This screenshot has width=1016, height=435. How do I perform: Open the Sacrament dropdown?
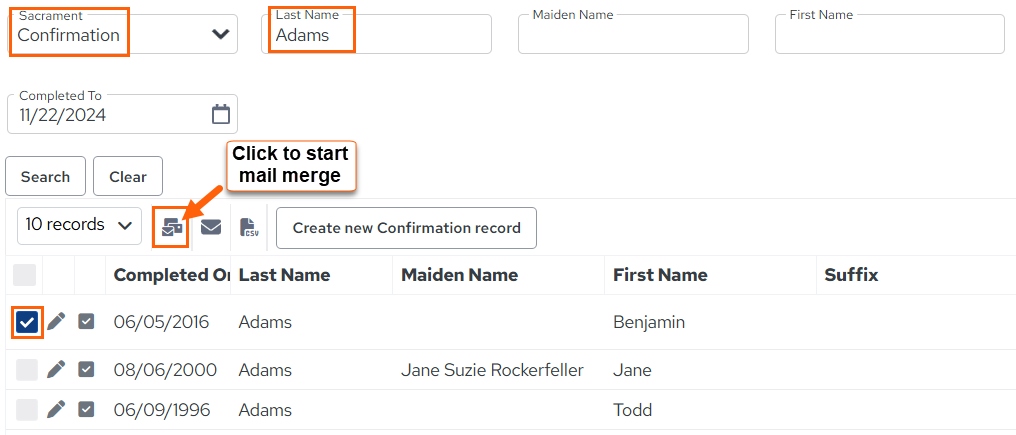(x=122, y=34)
